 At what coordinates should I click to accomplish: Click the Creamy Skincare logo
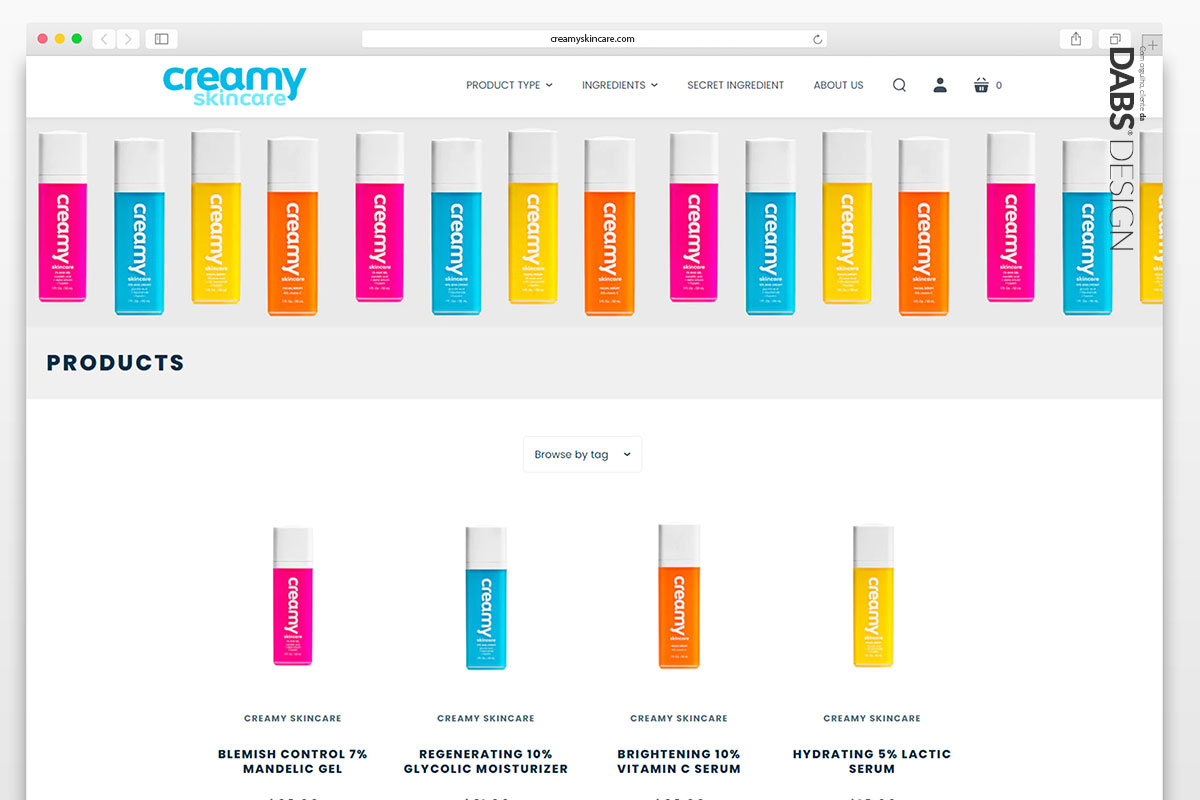pyautogui.click(x=235, y=85)
